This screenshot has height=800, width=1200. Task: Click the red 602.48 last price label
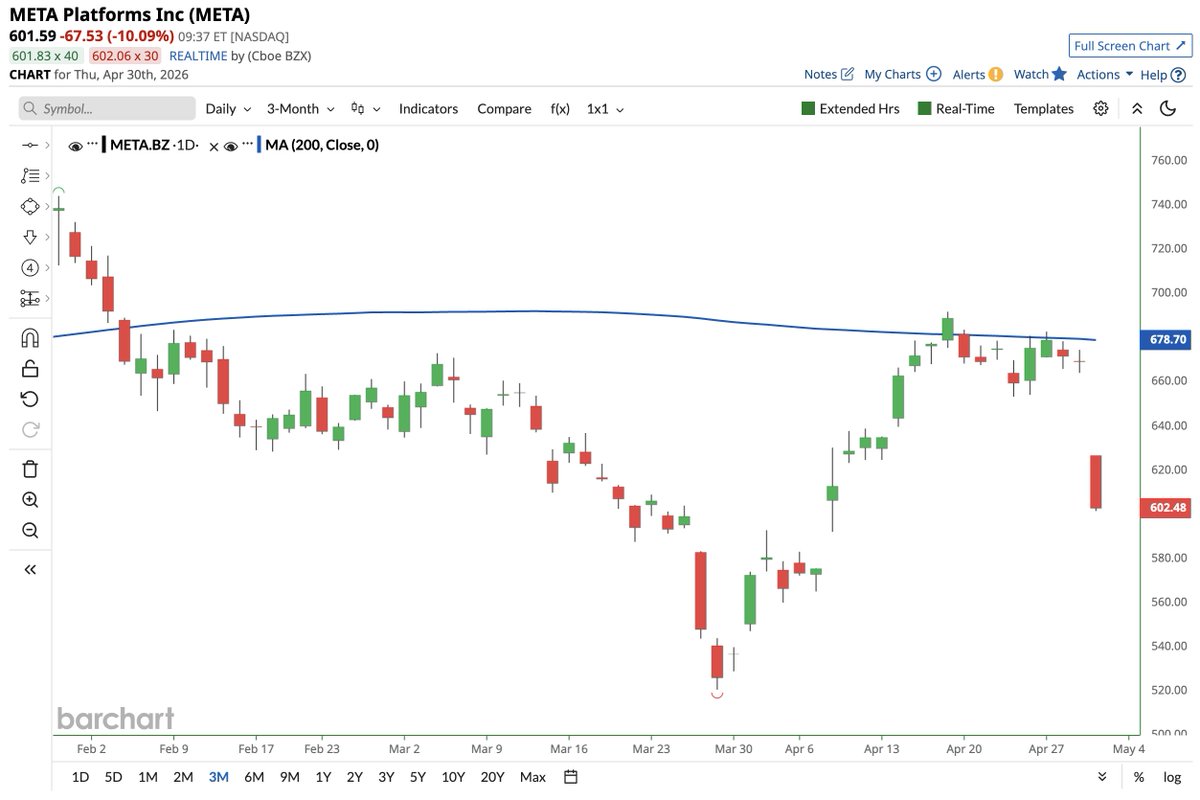pos(1165,508)
